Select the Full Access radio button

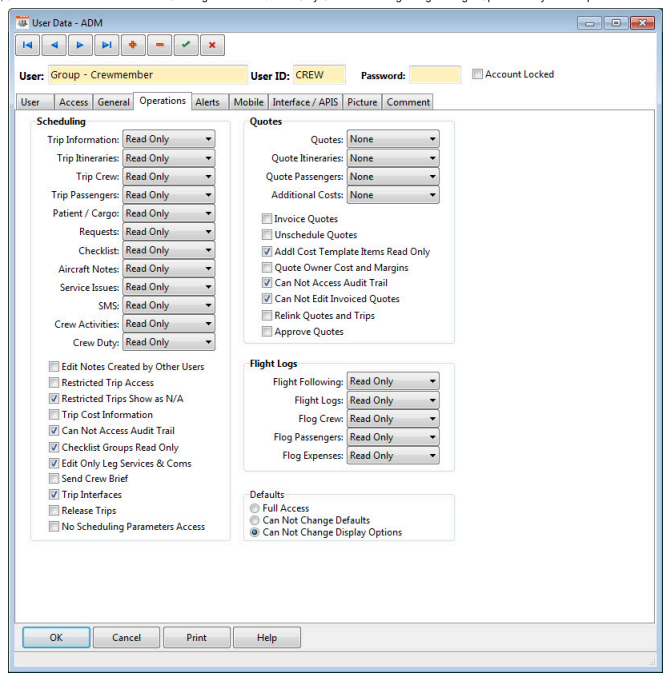(x=256, y=508)
